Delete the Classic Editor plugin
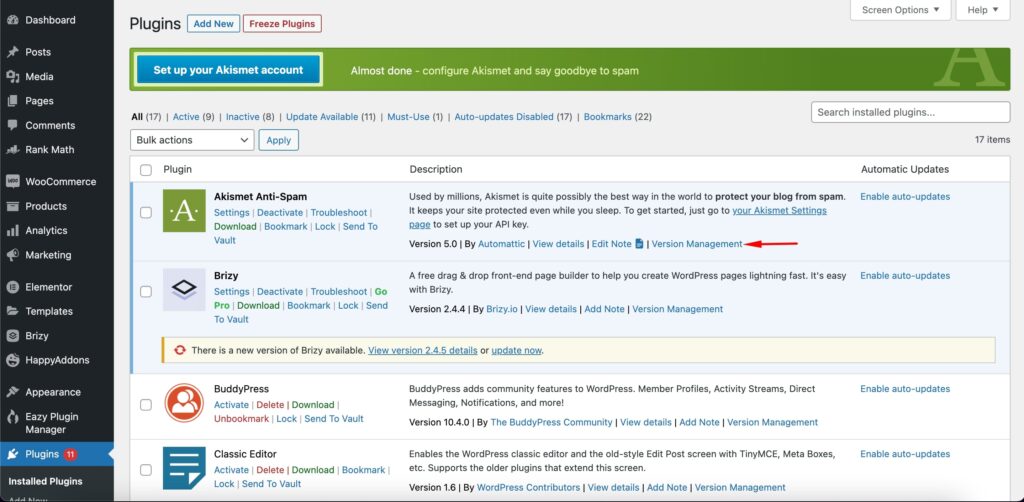Image resolution: width=1024 pixels, height=502 pixels. (x=270, y=470)
